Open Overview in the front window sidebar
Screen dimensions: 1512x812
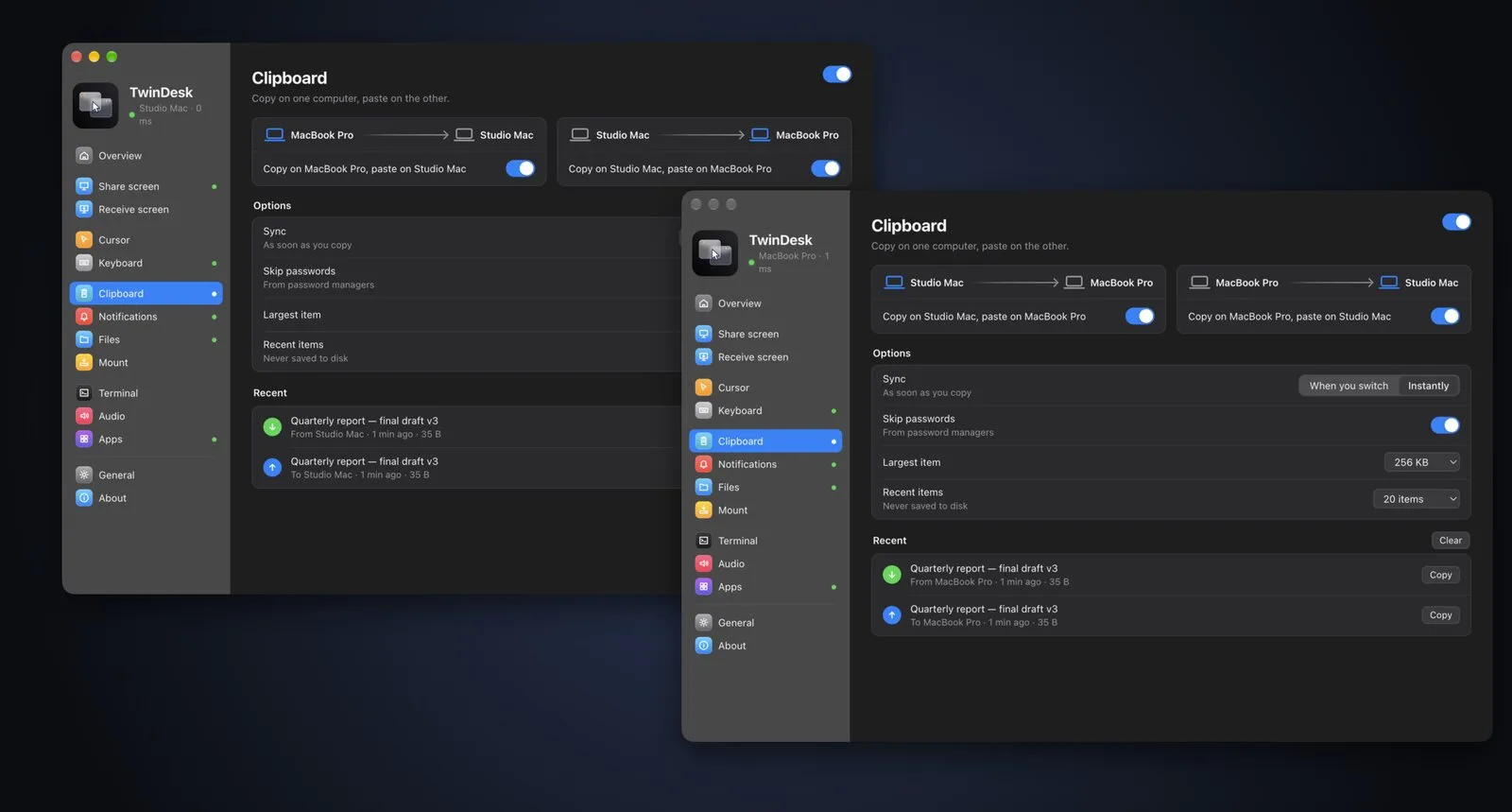tap(765, 303)
